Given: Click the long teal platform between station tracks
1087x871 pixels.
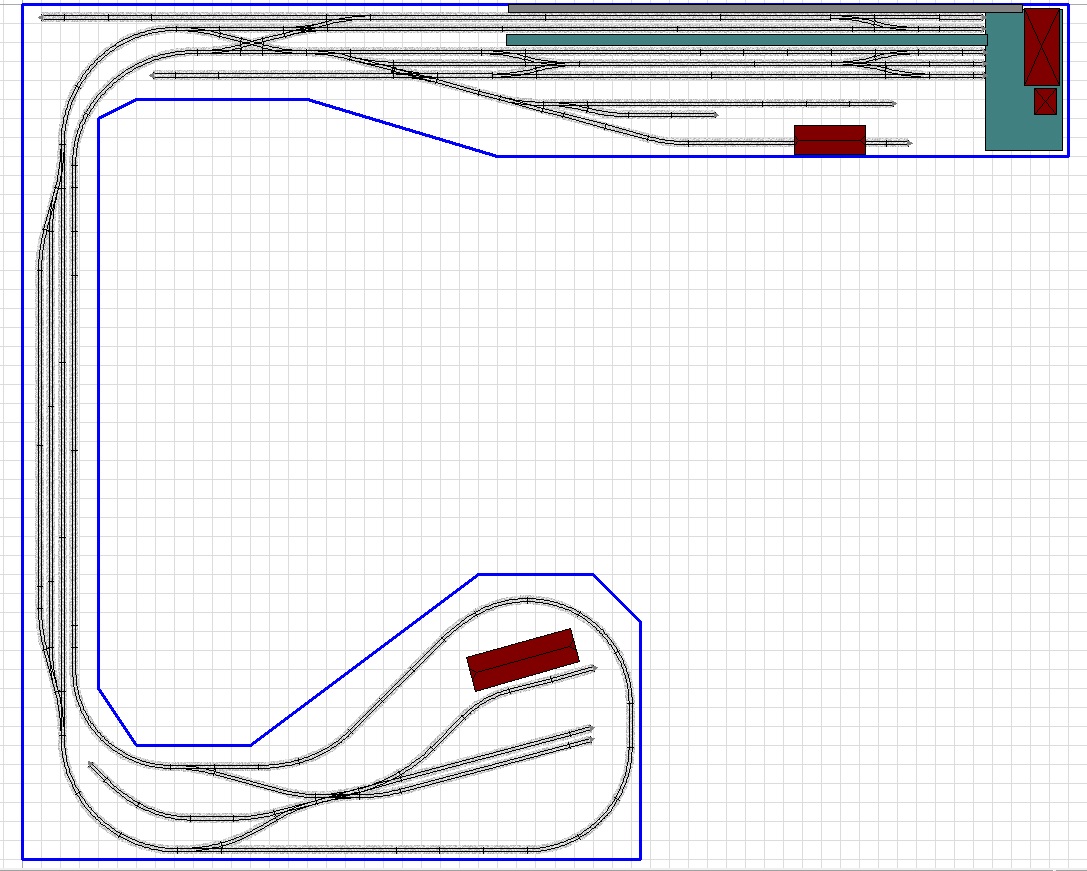Looking at the screenshot, I should coord(745,40).
